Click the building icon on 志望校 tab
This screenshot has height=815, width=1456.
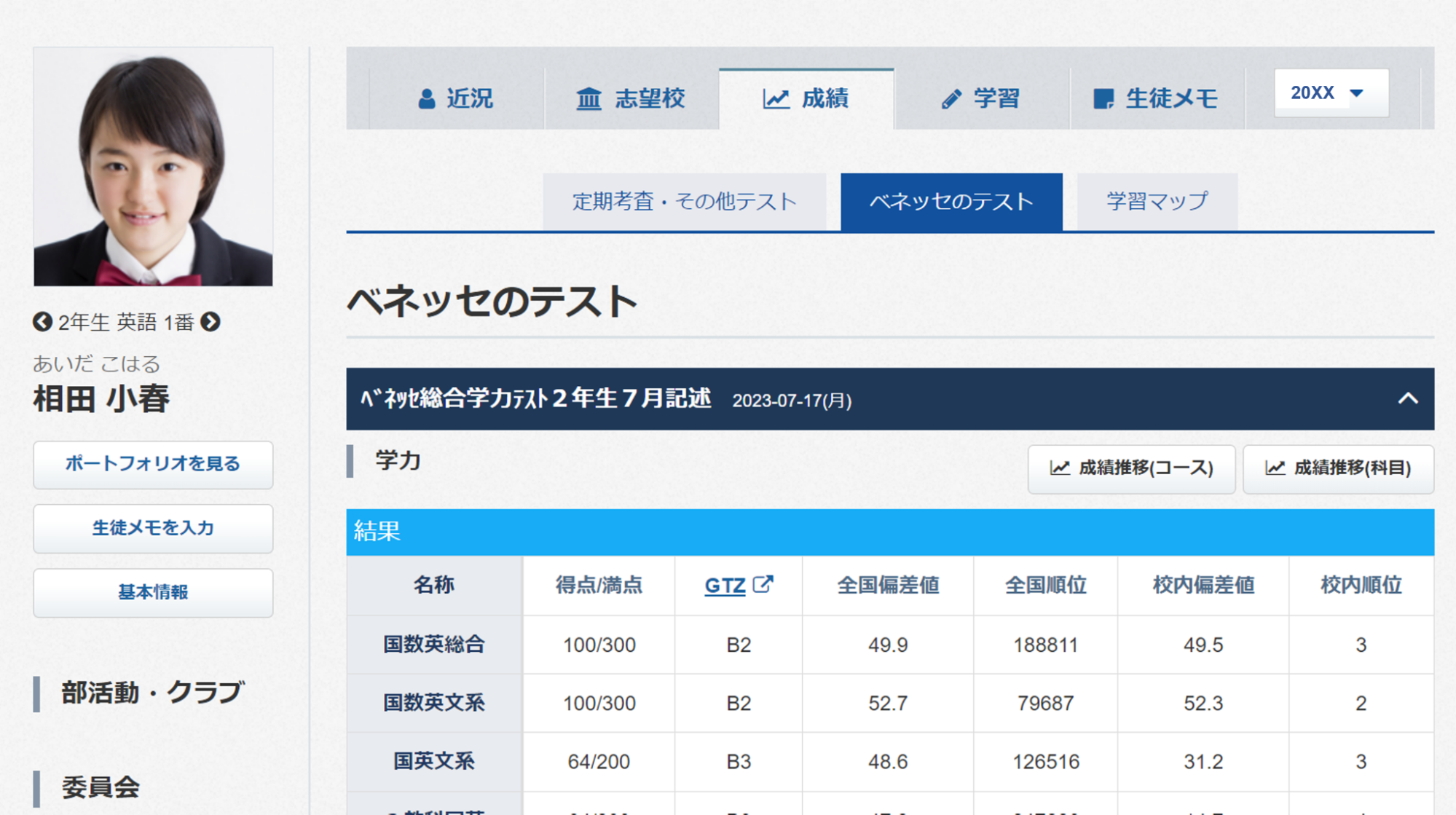coord(589,98)
